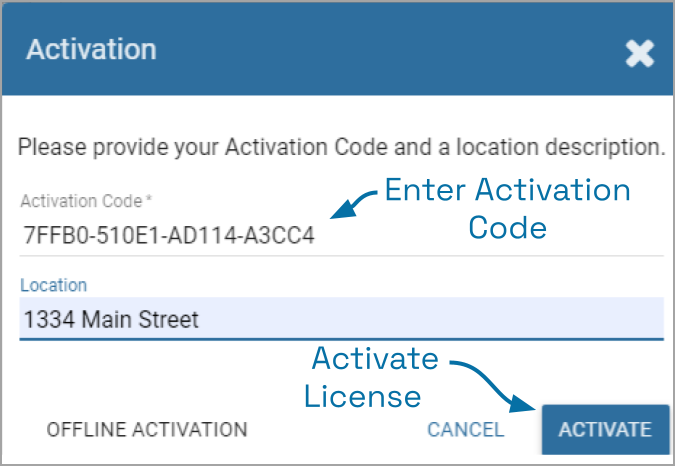Close the Activation dialog with X

point(639,53)
